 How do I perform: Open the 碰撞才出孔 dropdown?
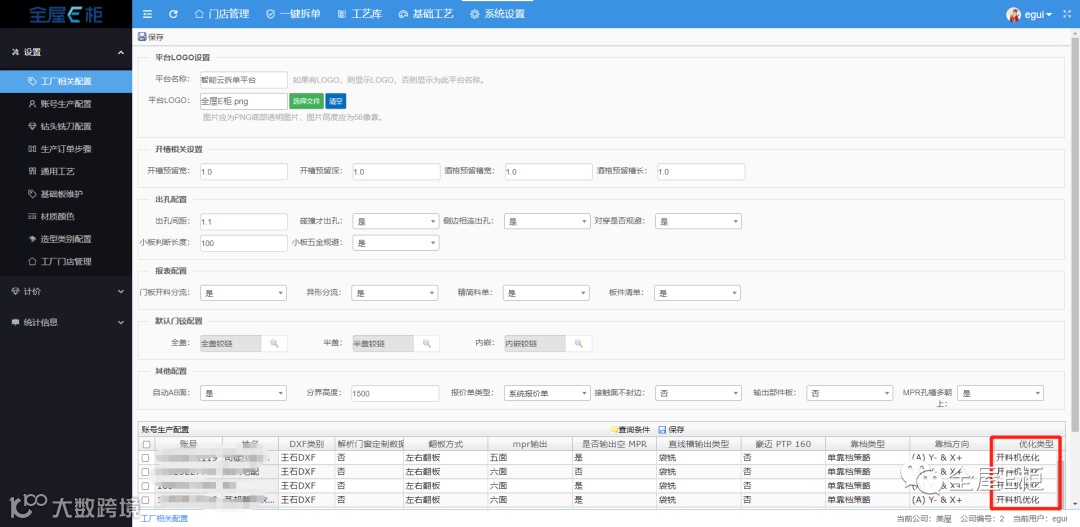click(395, 221)
